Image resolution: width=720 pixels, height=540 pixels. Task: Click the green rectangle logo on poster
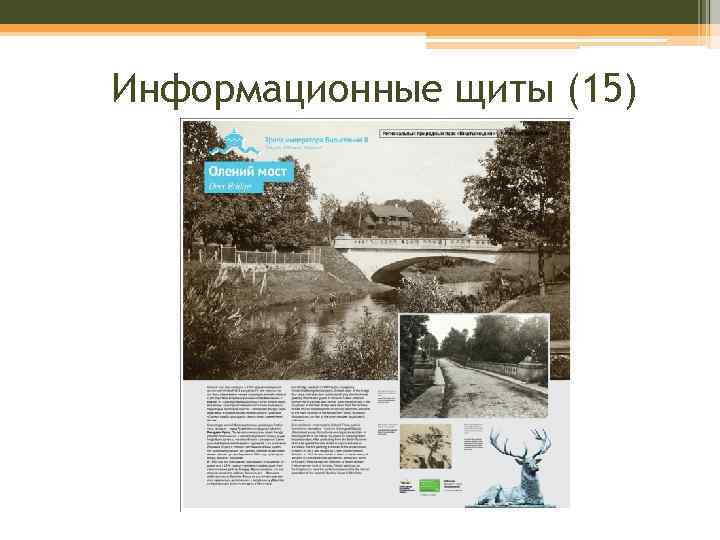pyautogui.click(x=429, y=486)
